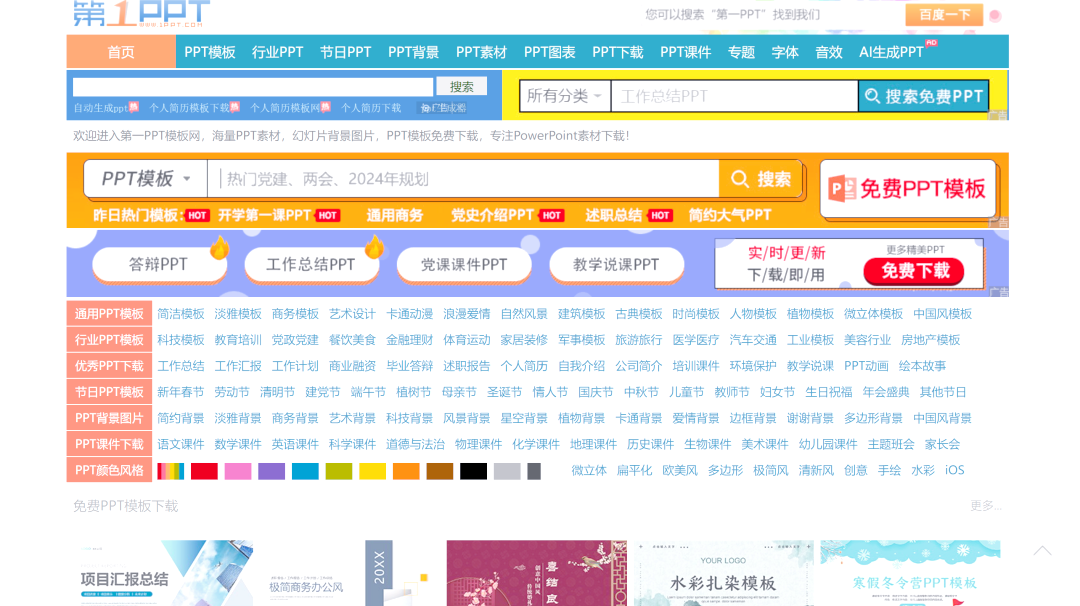The image size is (1080, 606).
Task: Select the rainbow multicolor style swatch
Action: pyautogui.click(x=170, y=471)
